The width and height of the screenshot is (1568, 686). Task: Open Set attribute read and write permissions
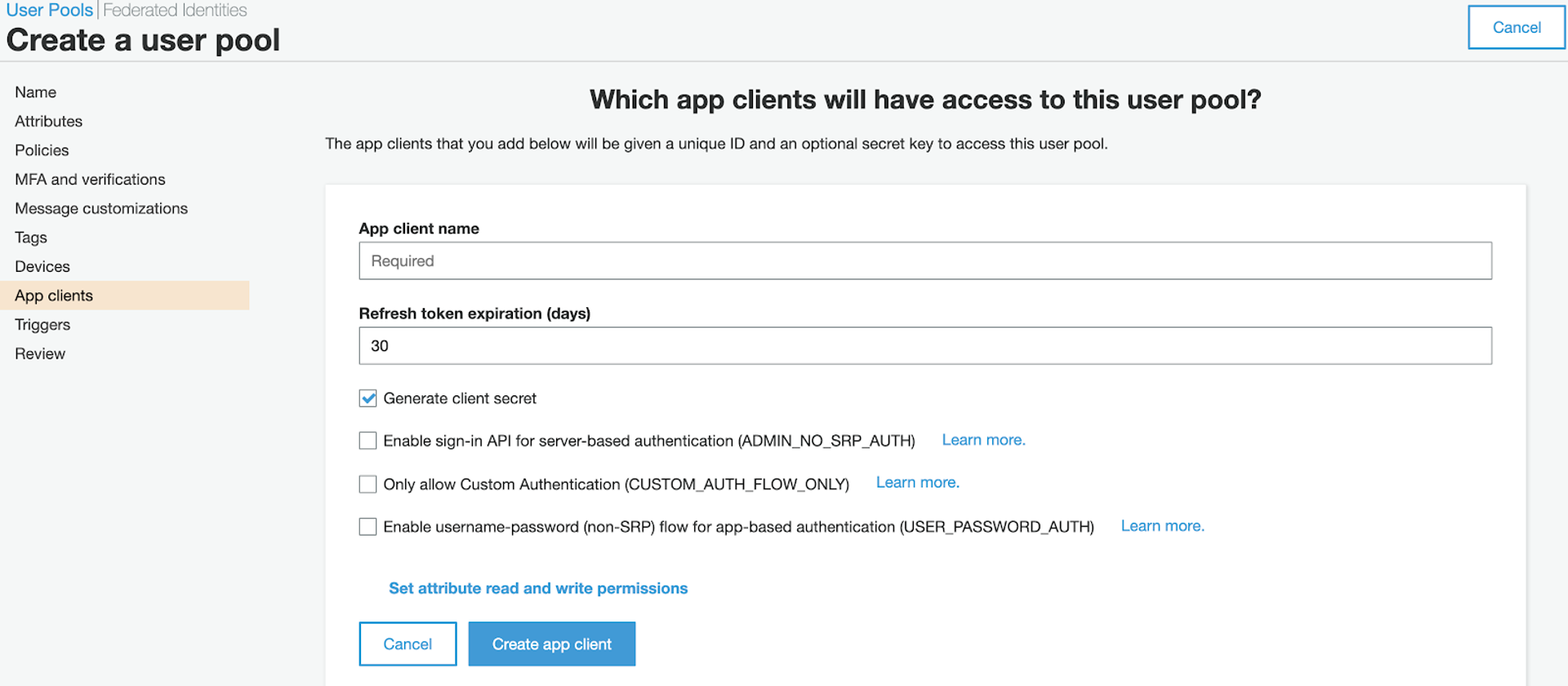click(538, 589)
